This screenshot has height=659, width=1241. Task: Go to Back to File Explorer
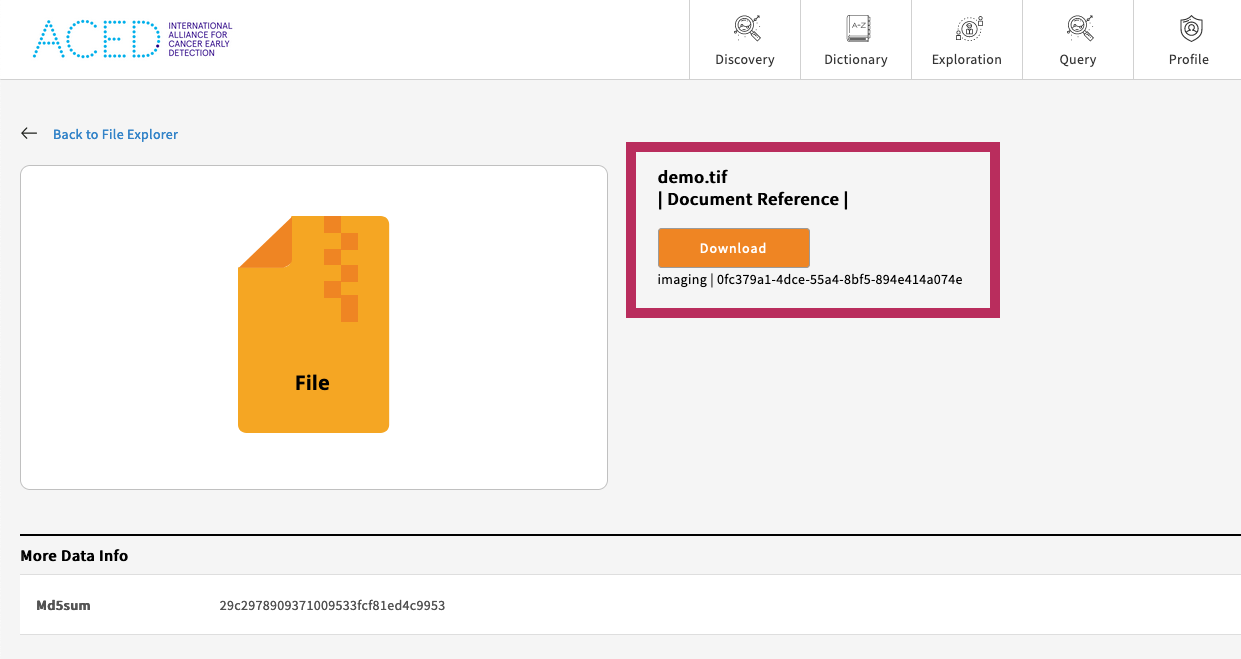pos(115,134)
